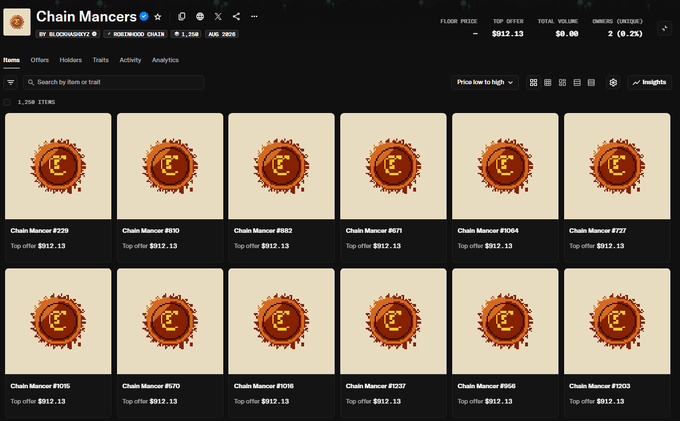Click the Chain Mancer #727 name

pos(598,231)
